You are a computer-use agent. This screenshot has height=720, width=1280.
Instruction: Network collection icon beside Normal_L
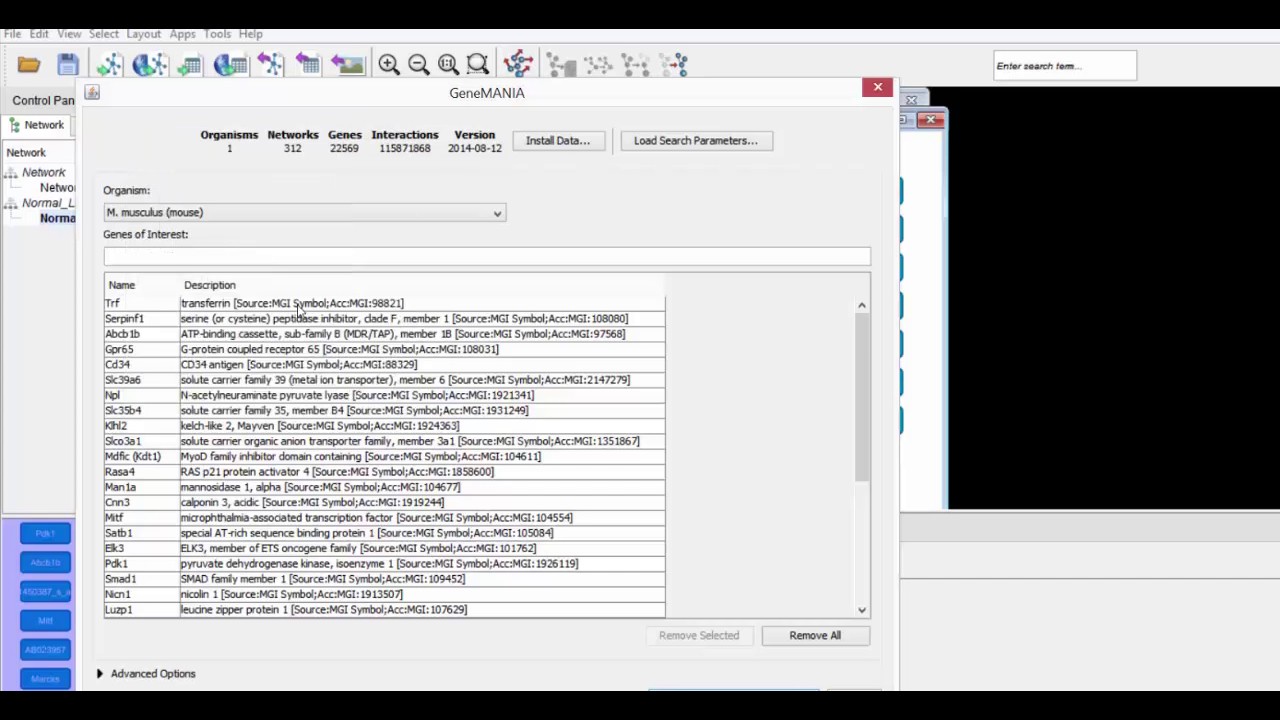tap(11, 203)
